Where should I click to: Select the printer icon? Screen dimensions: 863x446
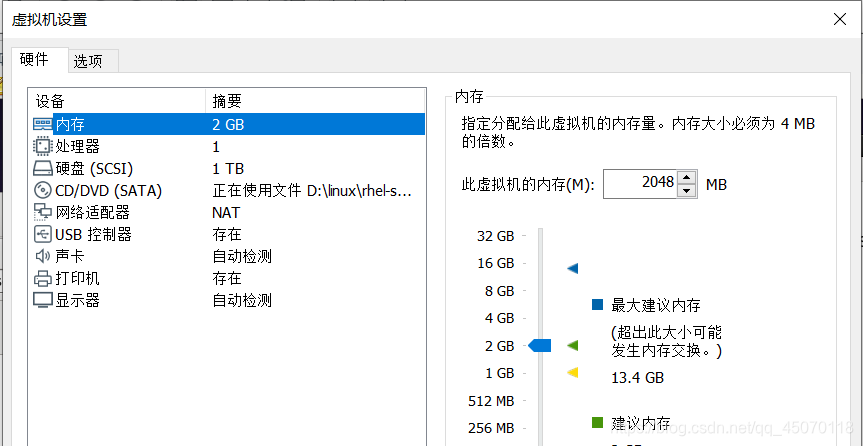(x=43, y=279)
